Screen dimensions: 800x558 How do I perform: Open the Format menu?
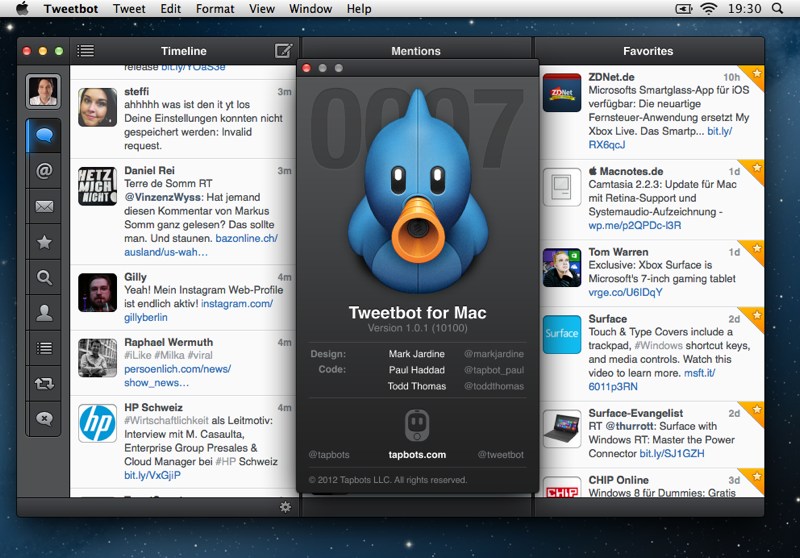pyautogui.click(x=215, y=9)
